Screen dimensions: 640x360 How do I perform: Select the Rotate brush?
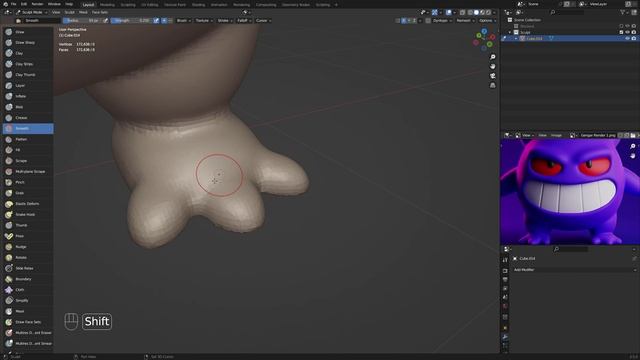click(28, 258)
